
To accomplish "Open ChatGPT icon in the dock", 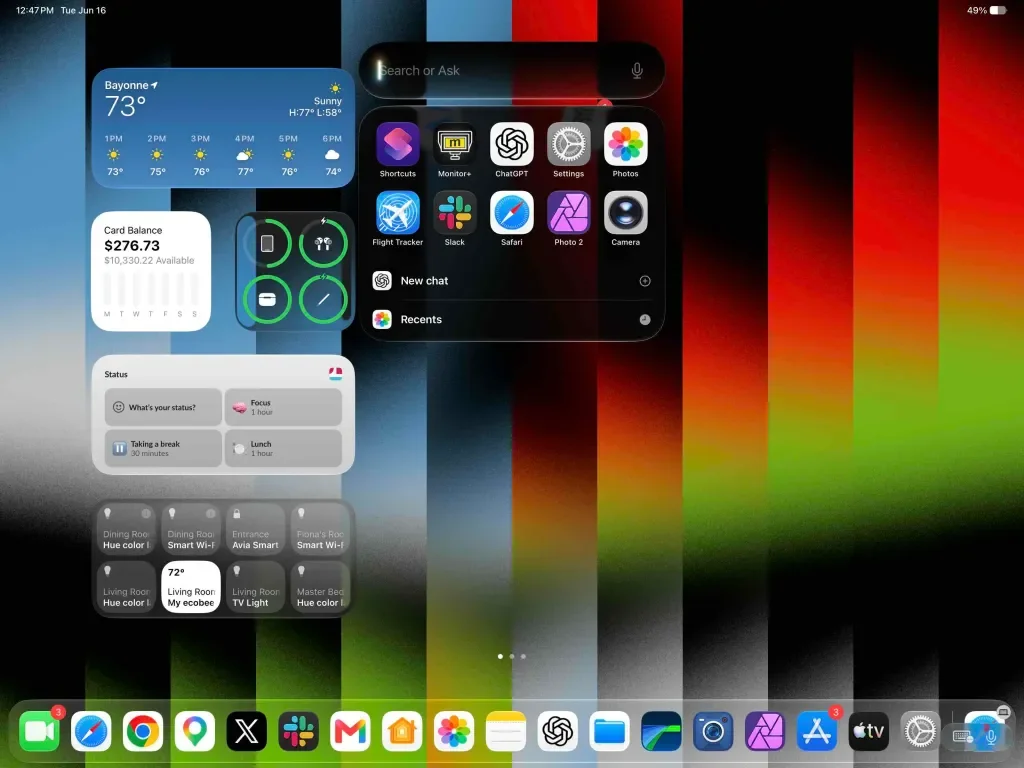I will (558, 731).
